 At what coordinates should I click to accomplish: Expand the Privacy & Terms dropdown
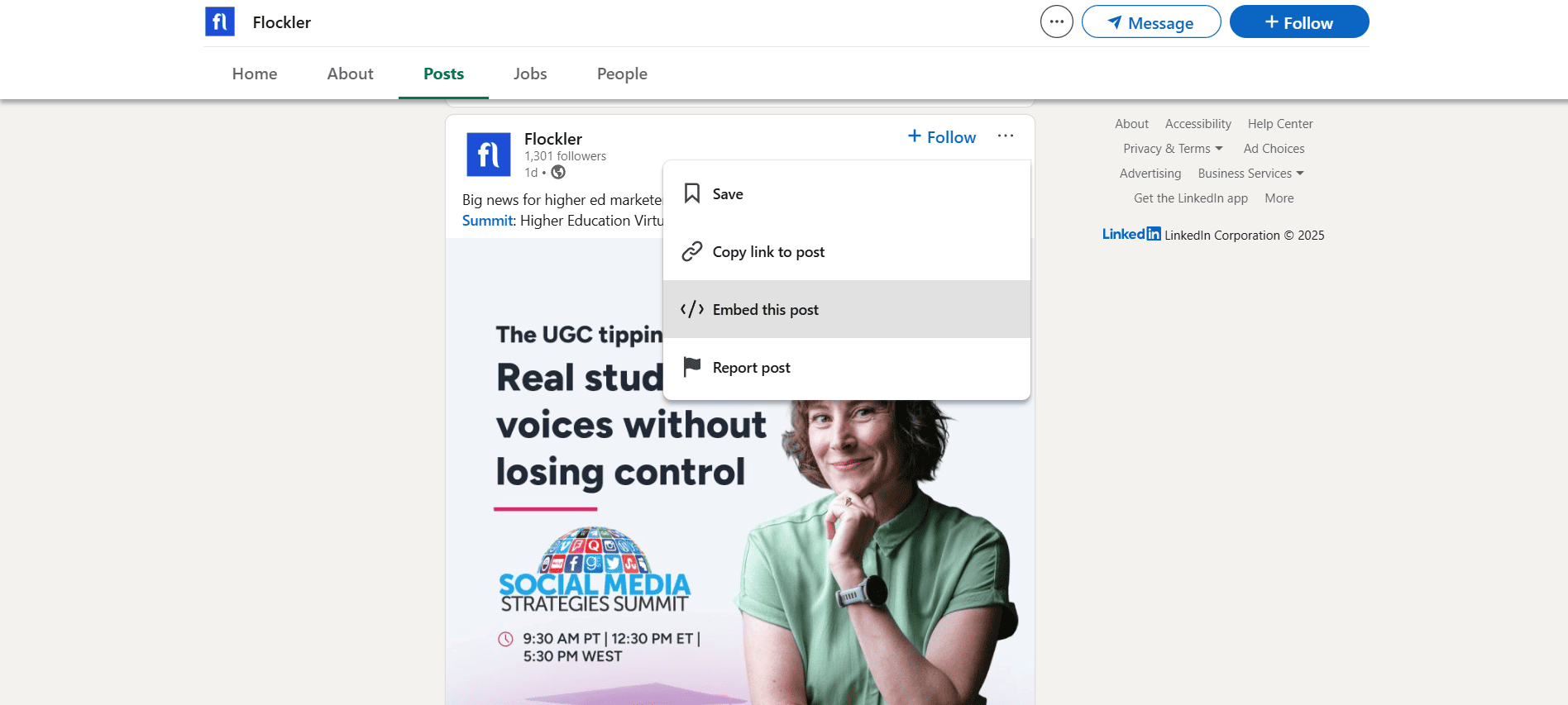click(x=1173, y=149)
